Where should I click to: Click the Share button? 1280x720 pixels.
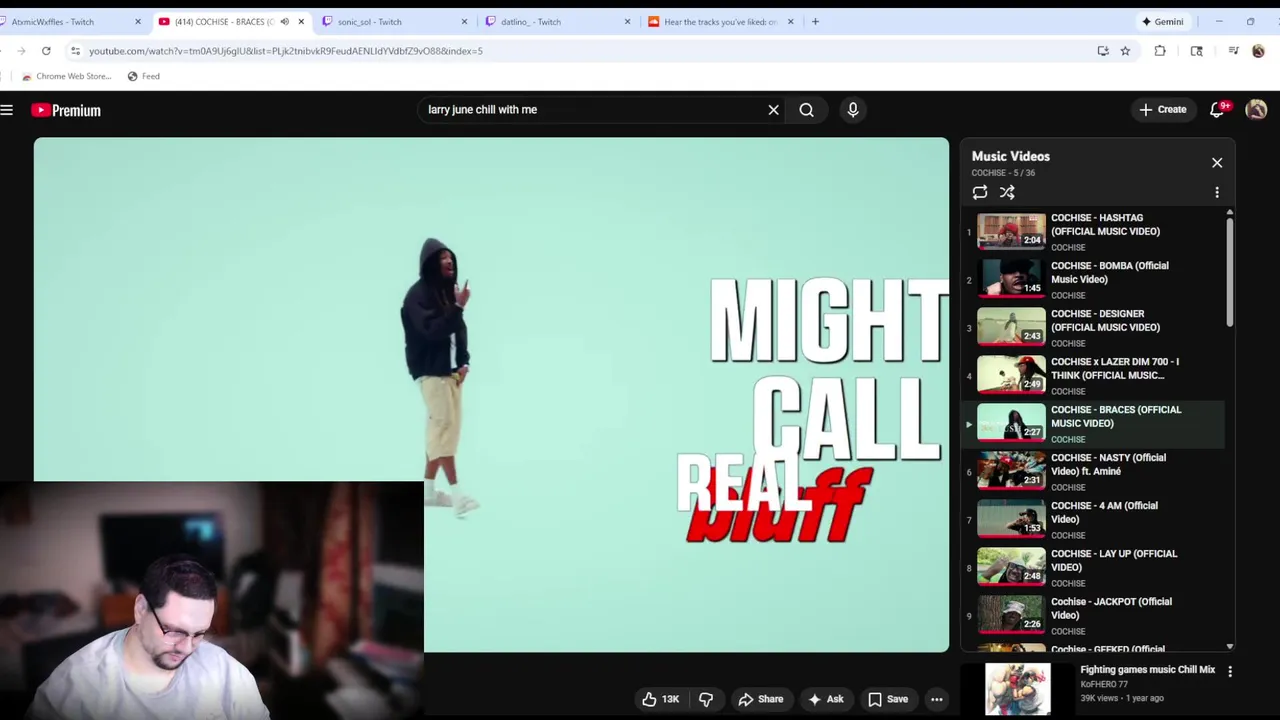tap(760, 699)
